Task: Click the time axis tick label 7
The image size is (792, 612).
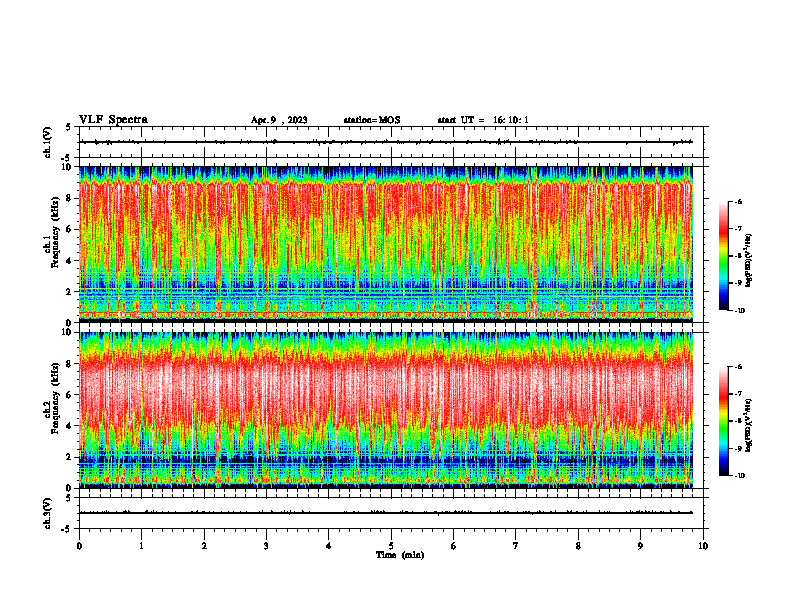Action: tap(516, 546)
